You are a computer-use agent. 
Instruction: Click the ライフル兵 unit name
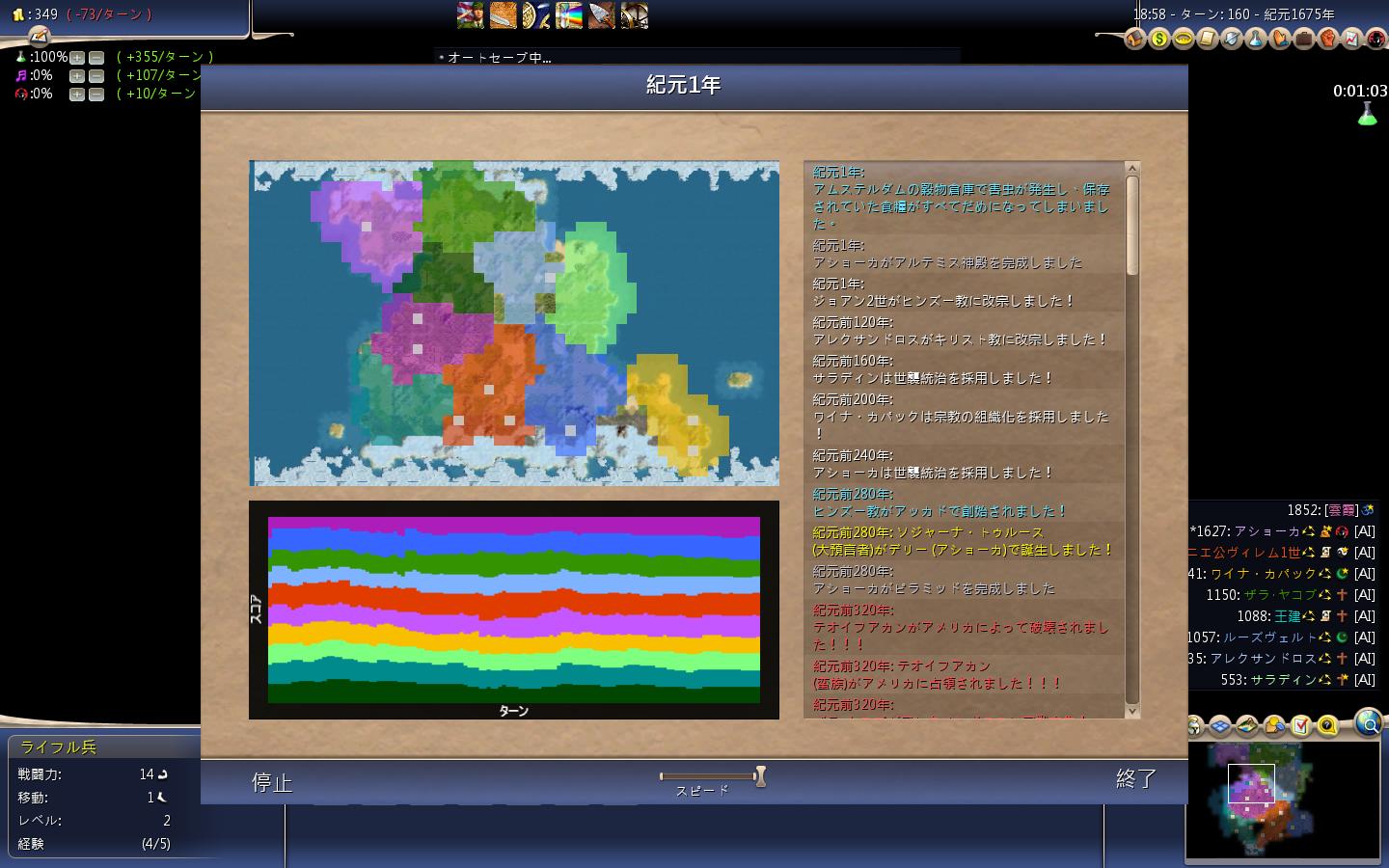point(59,747)
